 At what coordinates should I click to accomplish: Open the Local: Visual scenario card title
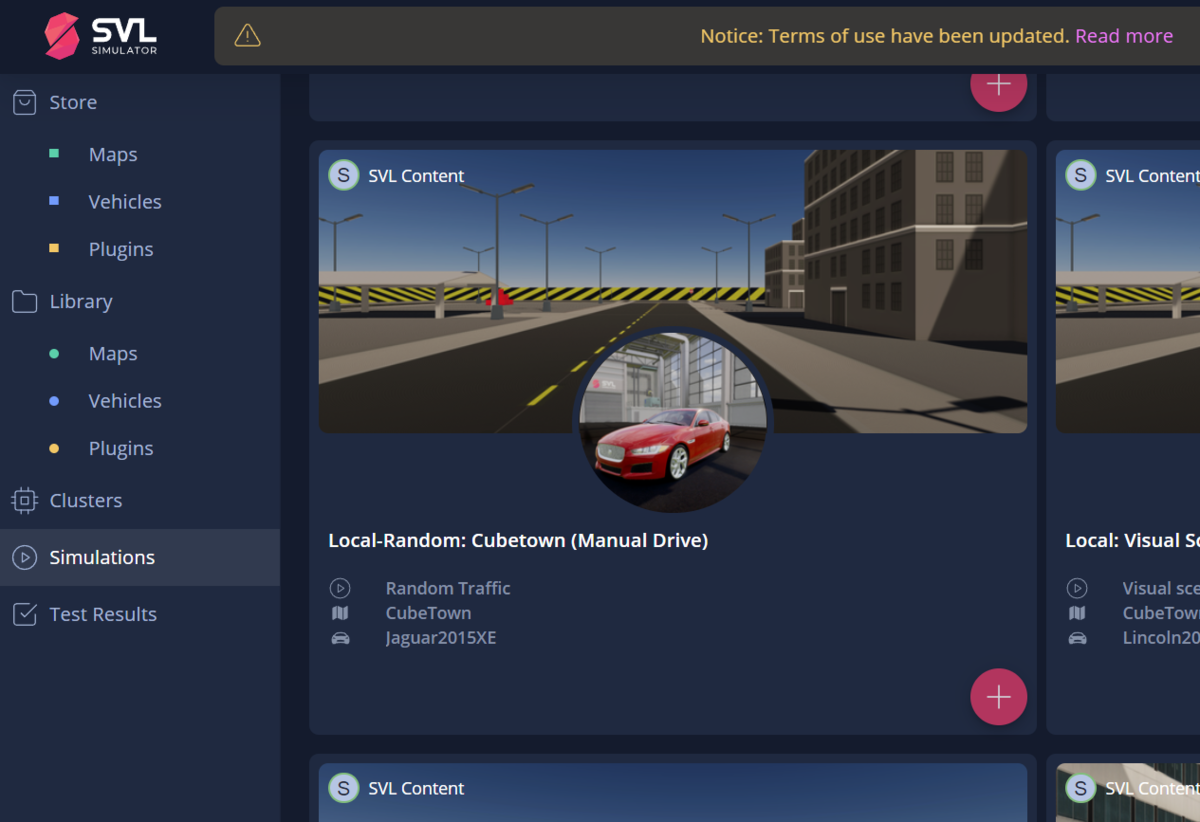(x=1132, y=540)
